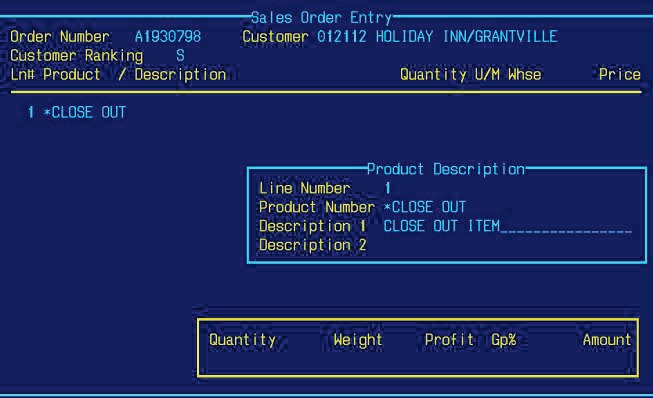Click the Amount total label

click(607, 340)
